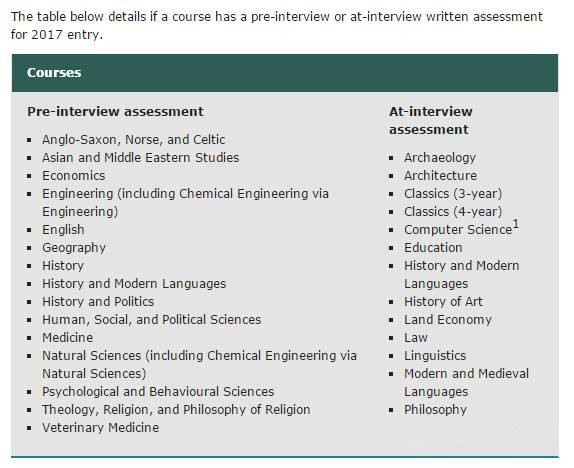Click the English course entry
574x468 pixels.
coord(63,230)
